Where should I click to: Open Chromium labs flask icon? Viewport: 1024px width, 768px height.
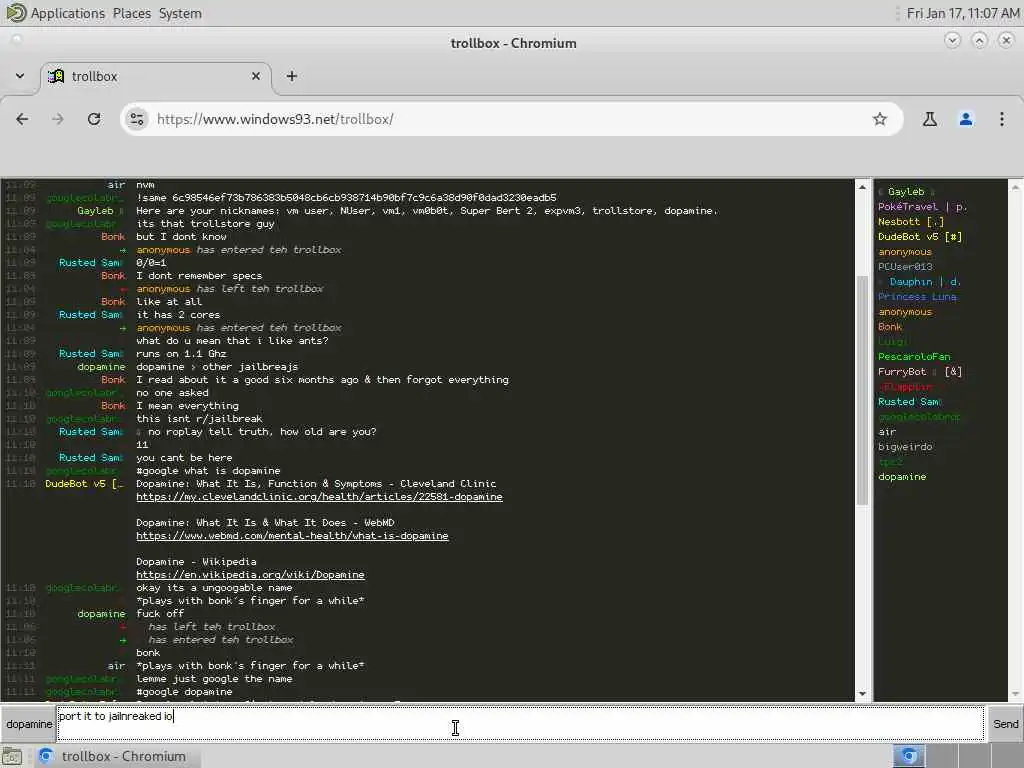click(x=929, y=119)
